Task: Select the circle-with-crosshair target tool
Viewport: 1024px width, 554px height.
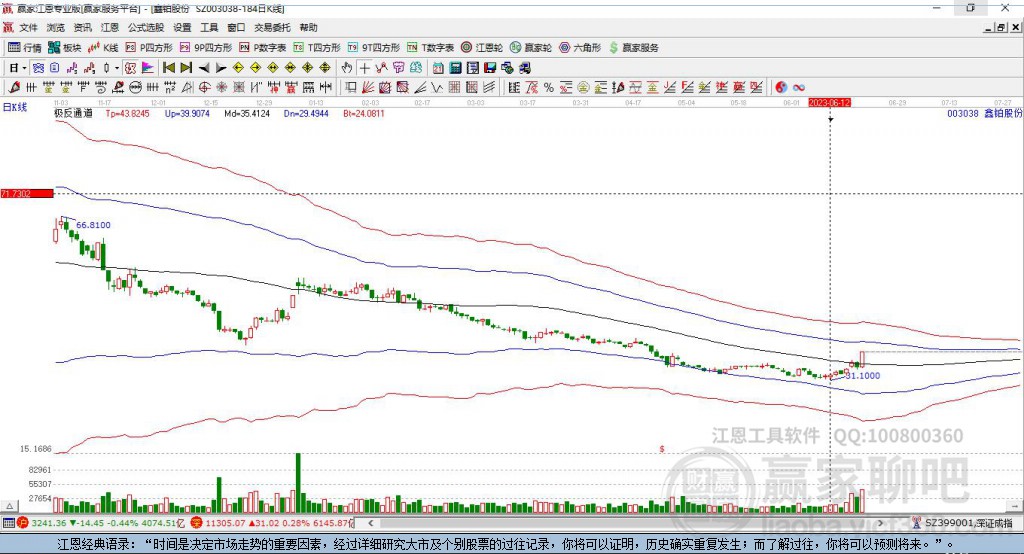Action: click(204, 88)
